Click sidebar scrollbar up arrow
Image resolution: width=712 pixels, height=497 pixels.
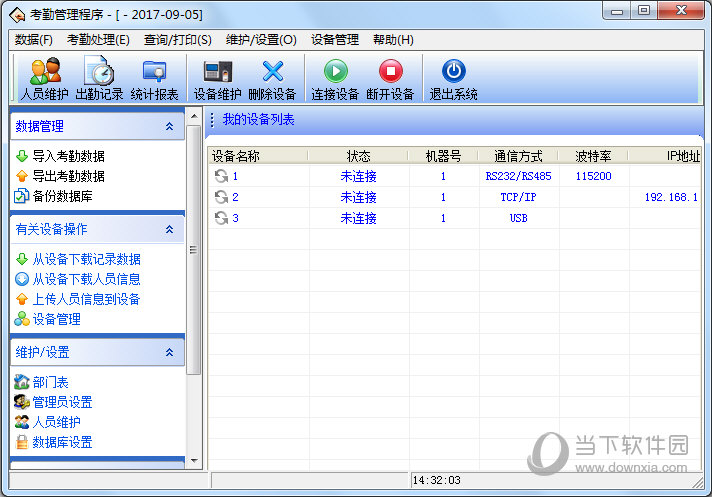click(194, 116)
